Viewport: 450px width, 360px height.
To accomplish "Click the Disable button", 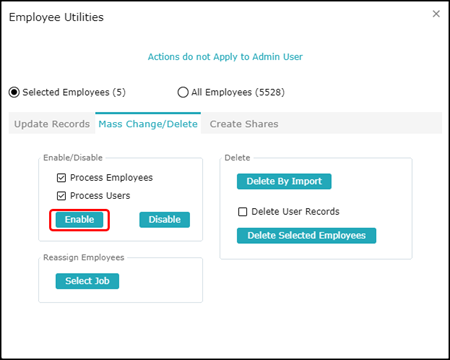I will point(165,220).
